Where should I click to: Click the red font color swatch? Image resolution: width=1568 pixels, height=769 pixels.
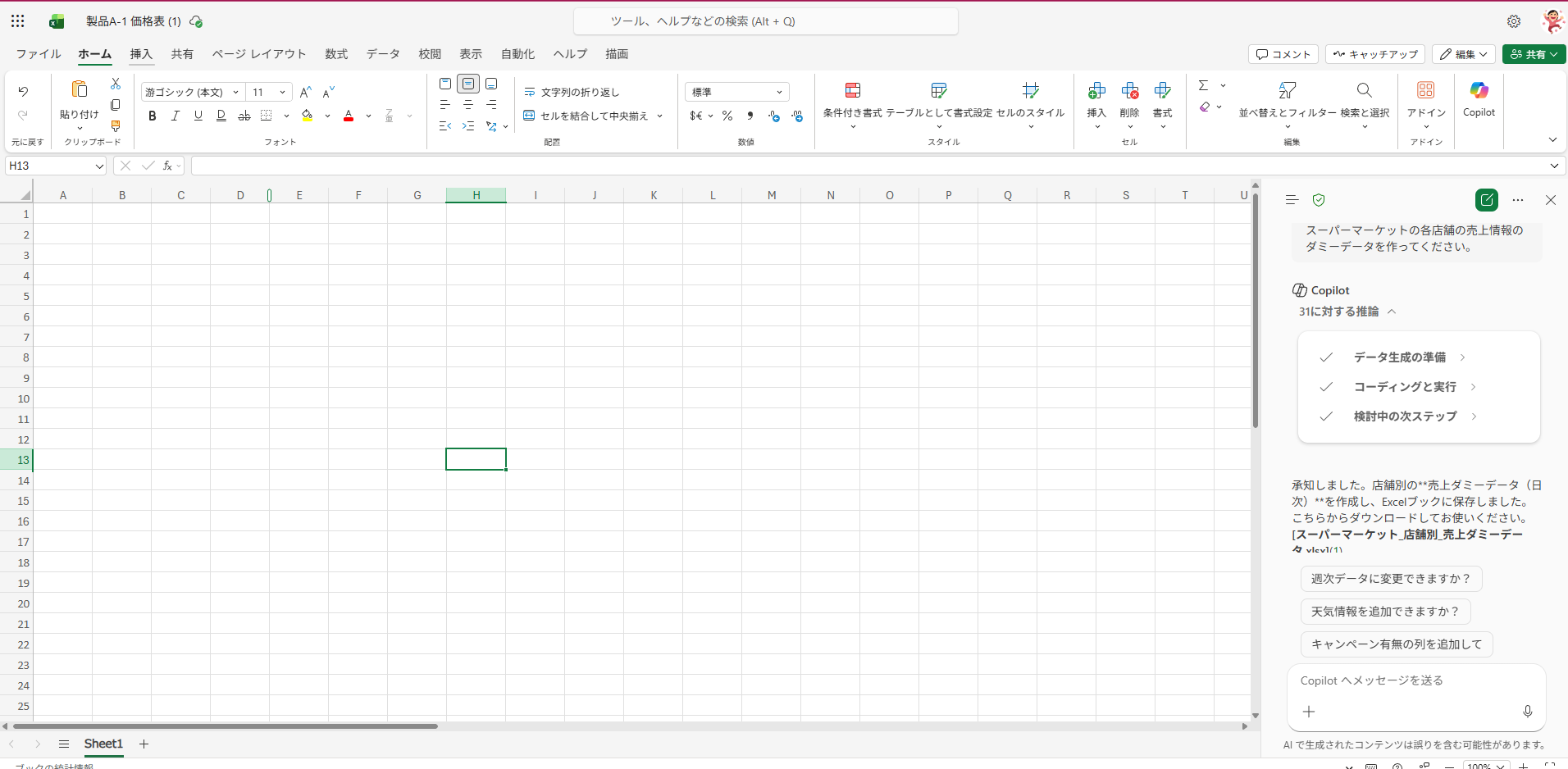(349, 116)
